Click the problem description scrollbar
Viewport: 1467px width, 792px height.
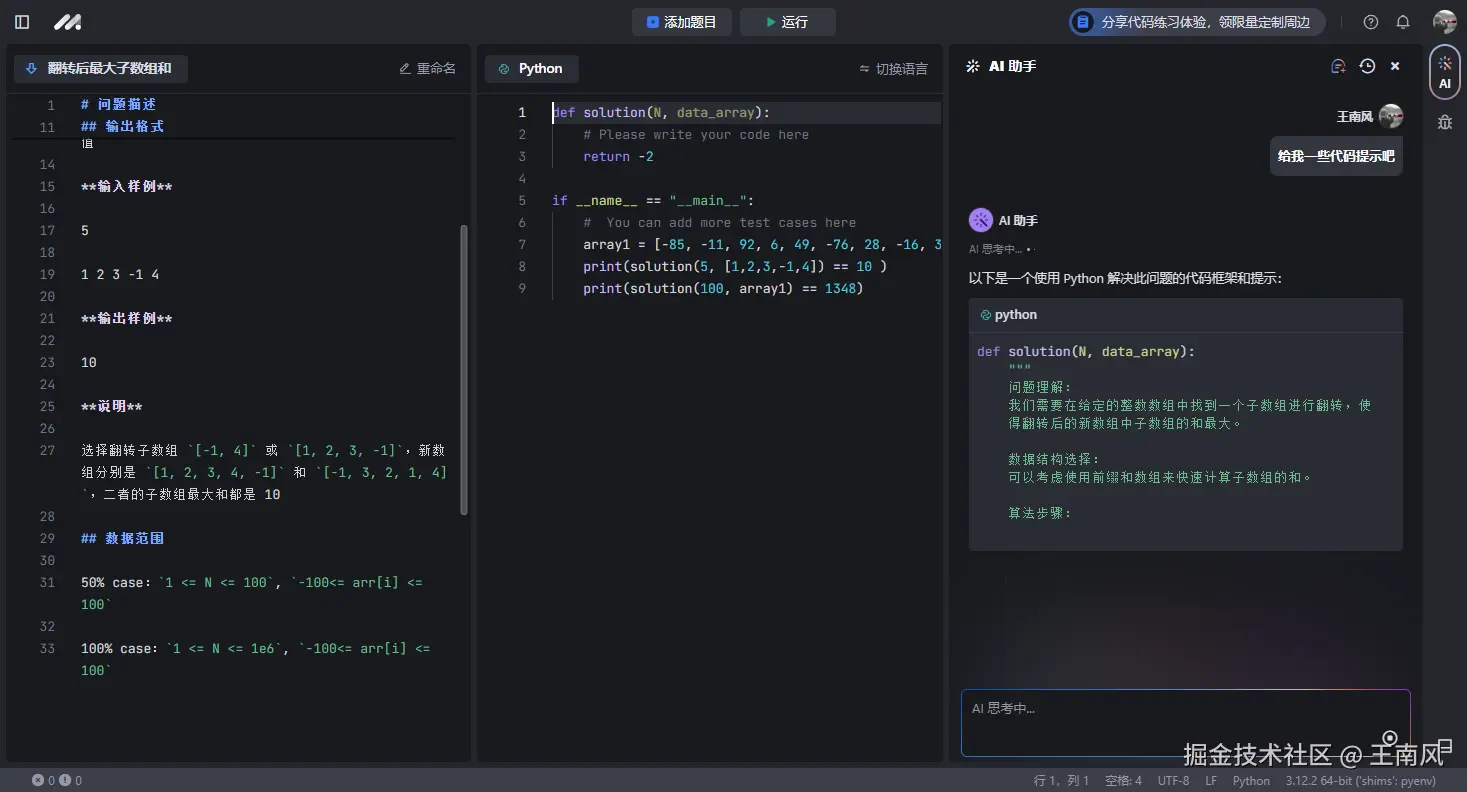(463, 370)
